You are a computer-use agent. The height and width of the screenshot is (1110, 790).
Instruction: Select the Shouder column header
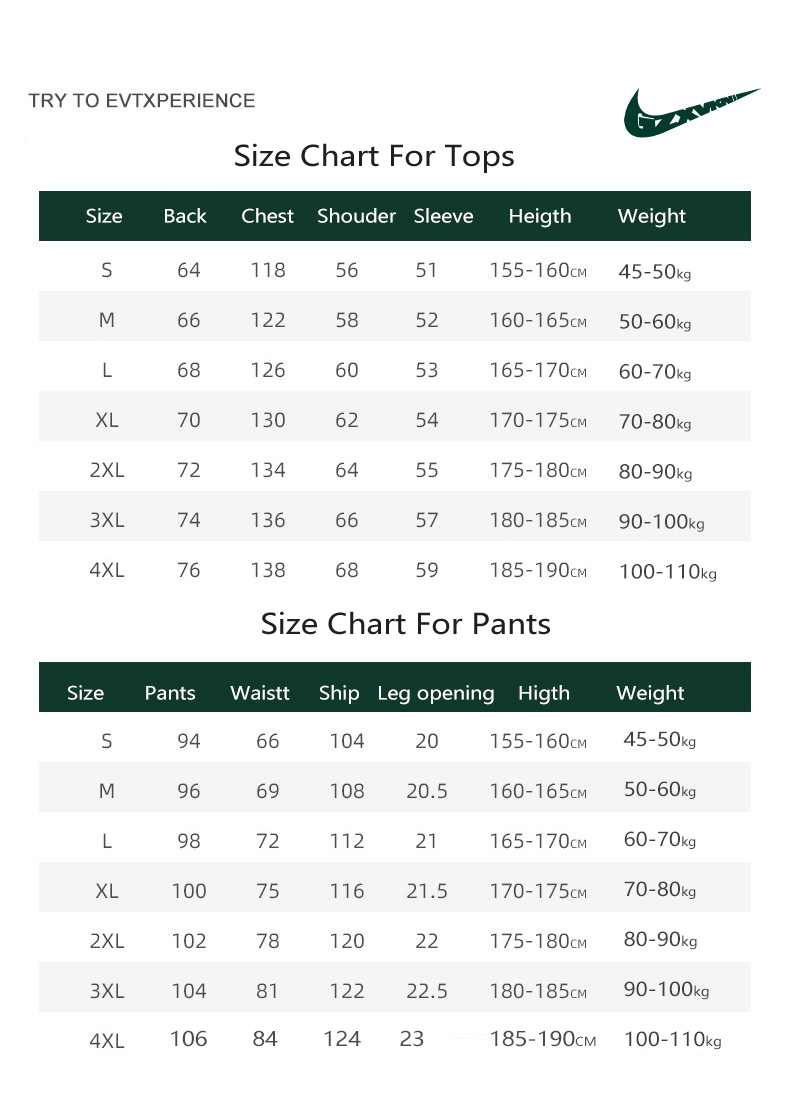pyautogui.click(x=356, y=216)
